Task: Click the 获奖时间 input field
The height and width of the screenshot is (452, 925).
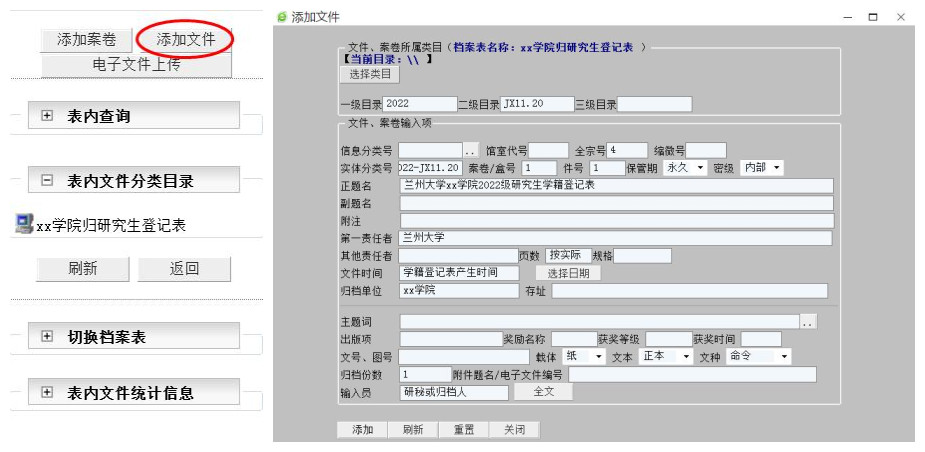Action: click(x=761, y=339)
